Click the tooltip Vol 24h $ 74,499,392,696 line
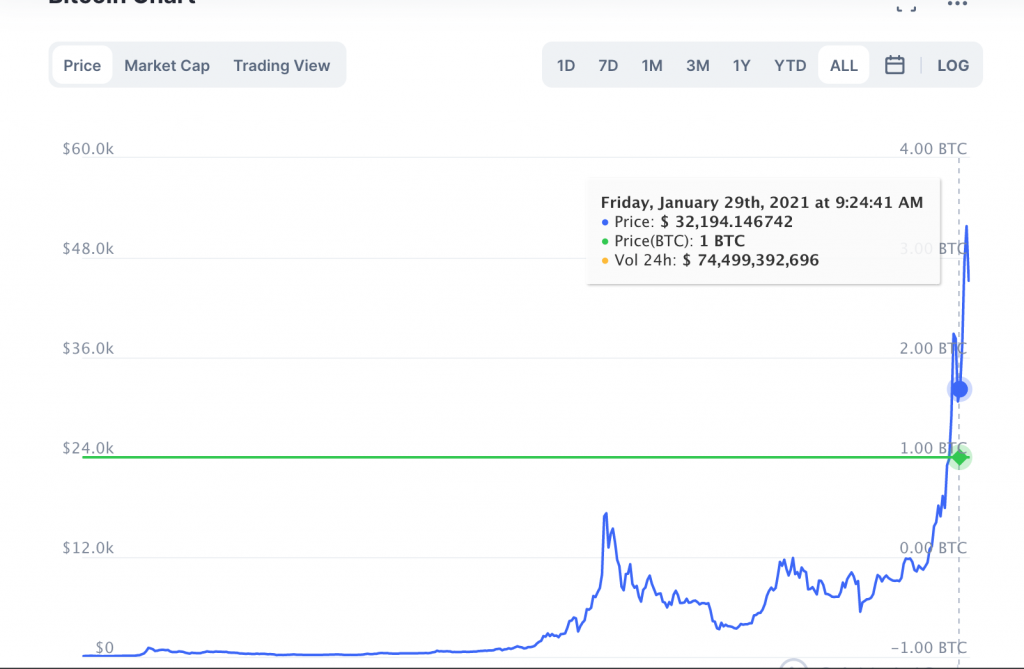 coord(710,260)
